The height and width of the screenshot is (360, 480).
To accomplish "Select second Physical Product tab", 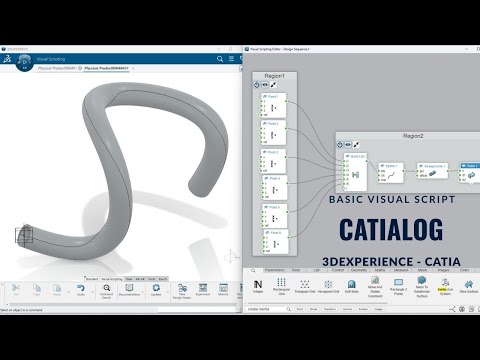I will click(x=106, y=68).
